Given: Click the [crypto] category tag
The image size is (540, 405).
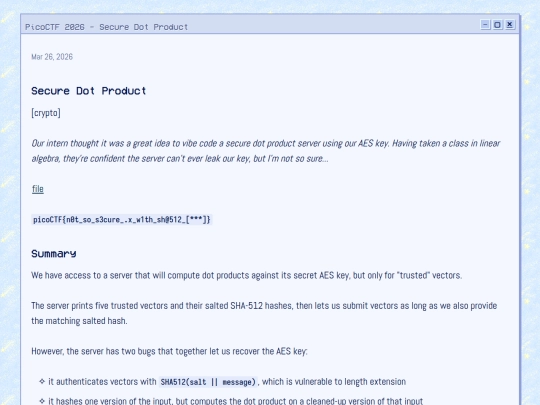Looking at the screenshot, I should tap(46, 113).
